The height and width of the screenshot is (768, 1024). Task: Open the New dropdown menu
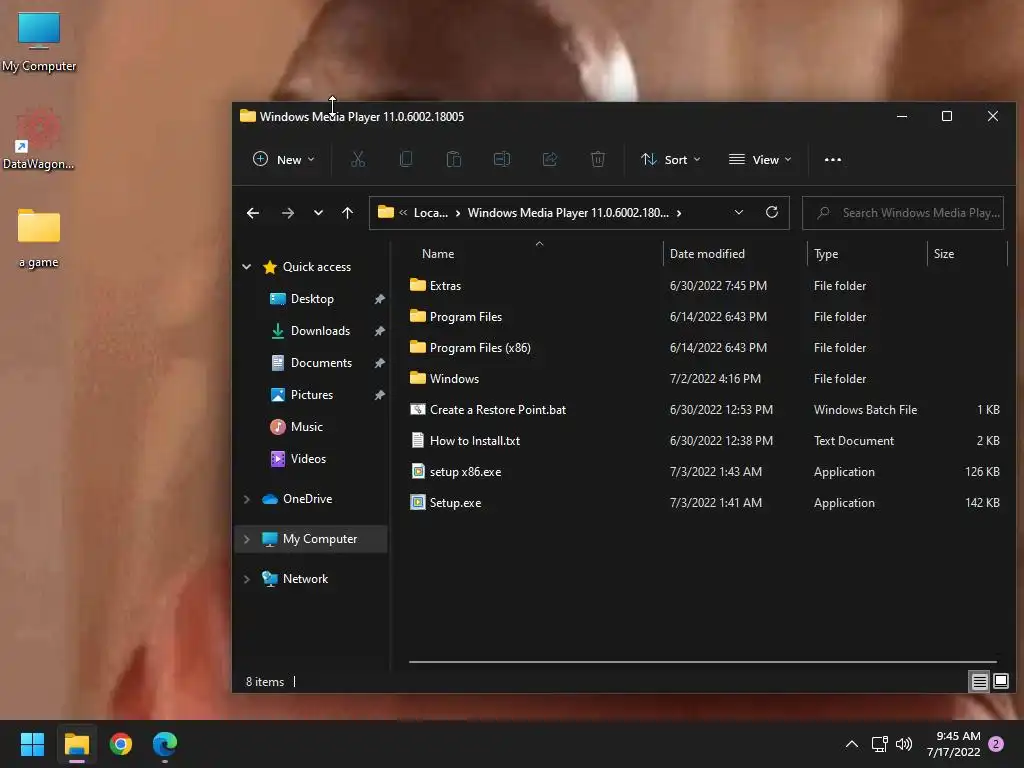(283, 159)
